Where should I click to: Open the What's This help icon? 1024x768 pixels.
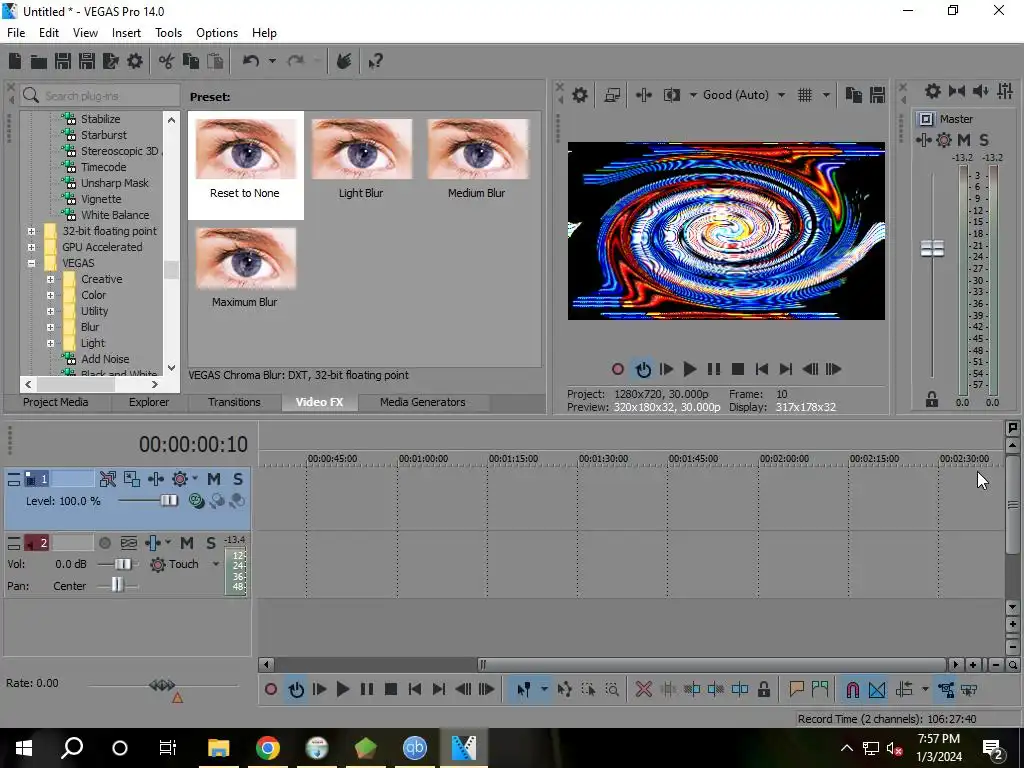click(375, 61)
